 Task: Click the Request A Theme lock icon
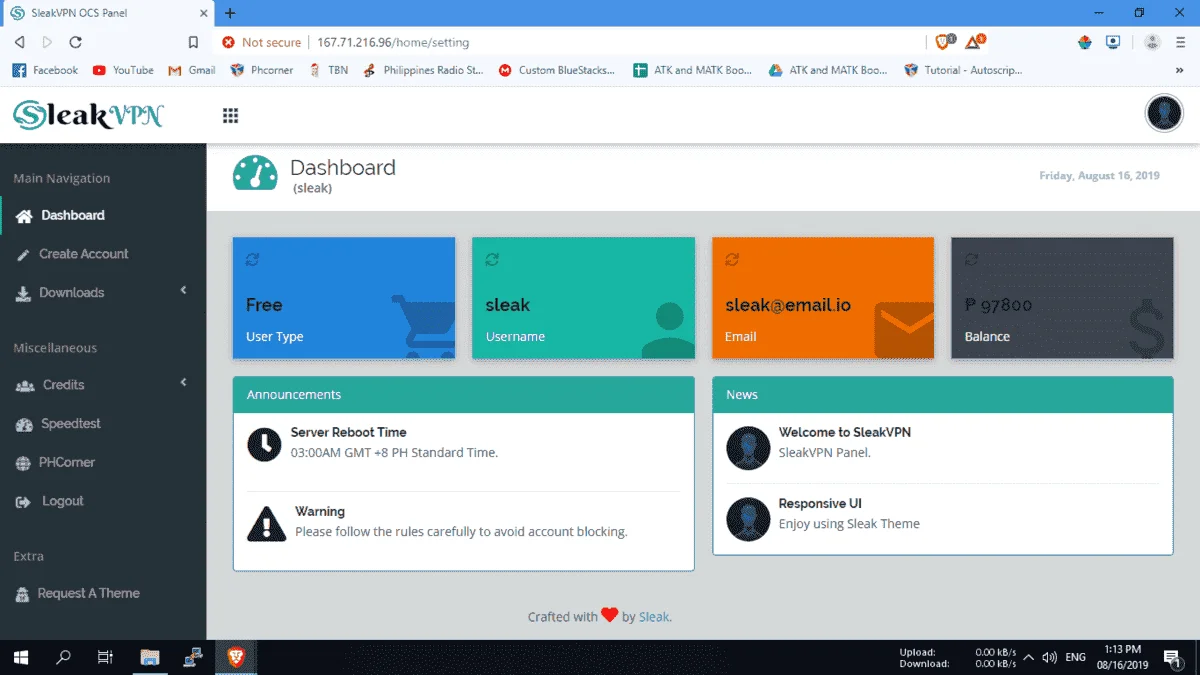coord(23,595)
